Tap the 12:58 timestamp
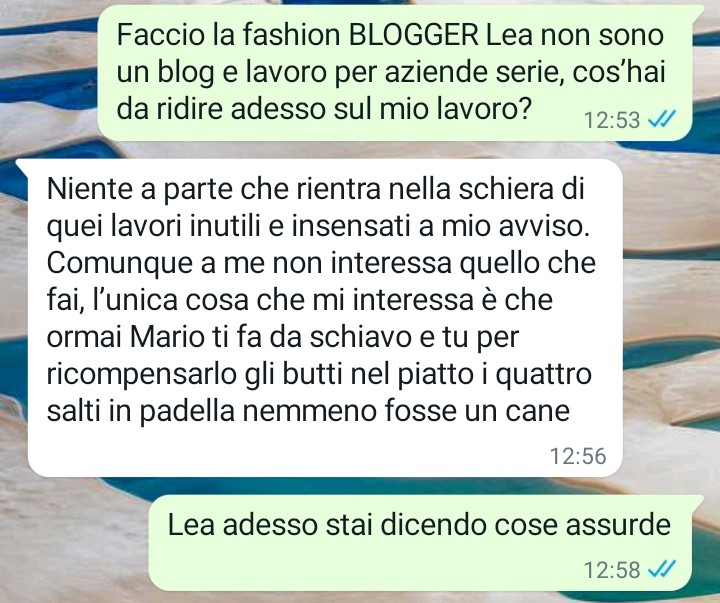The image size is (720, 603). [x=612, y=570]
